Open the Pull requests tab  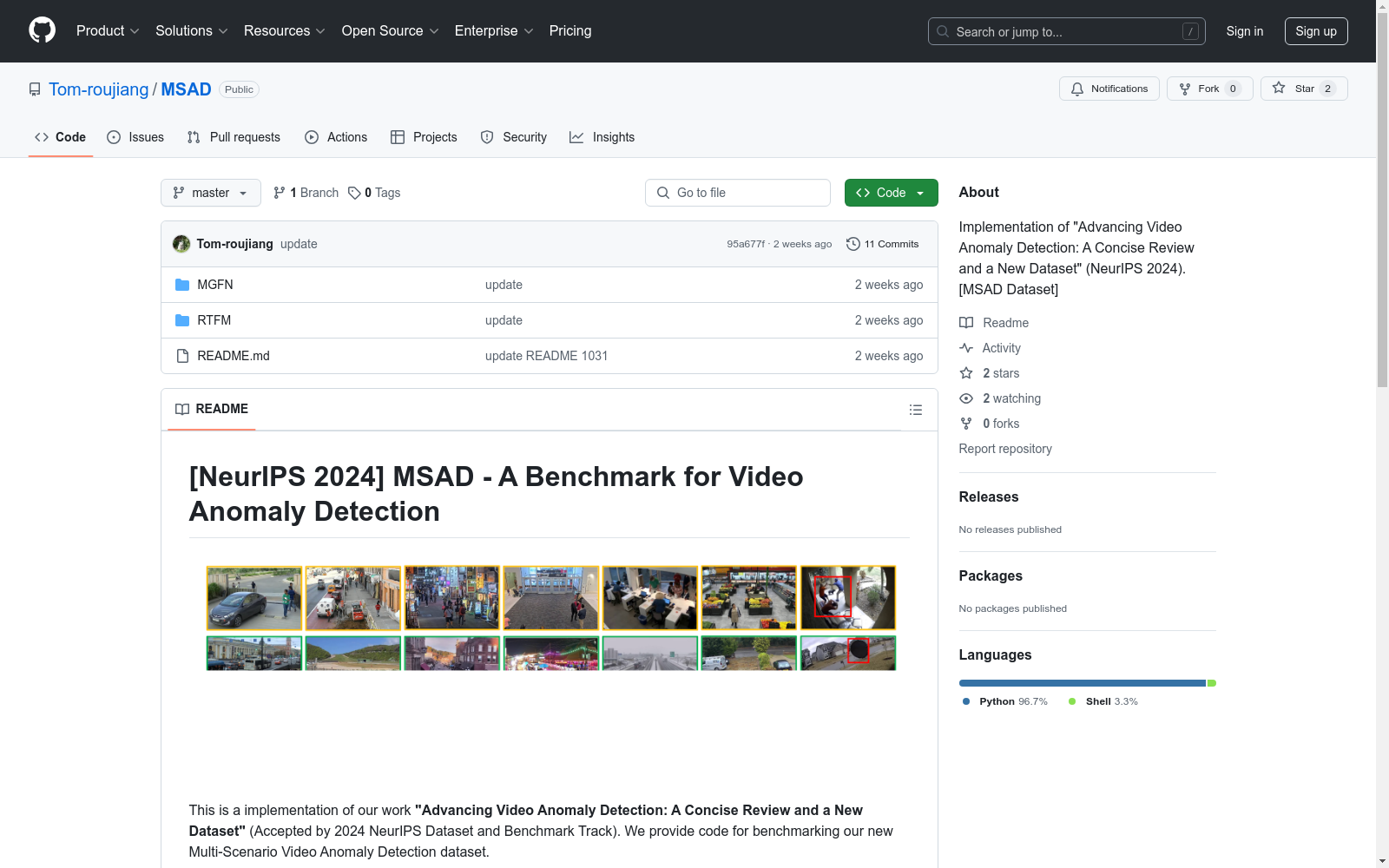point(234,137)
